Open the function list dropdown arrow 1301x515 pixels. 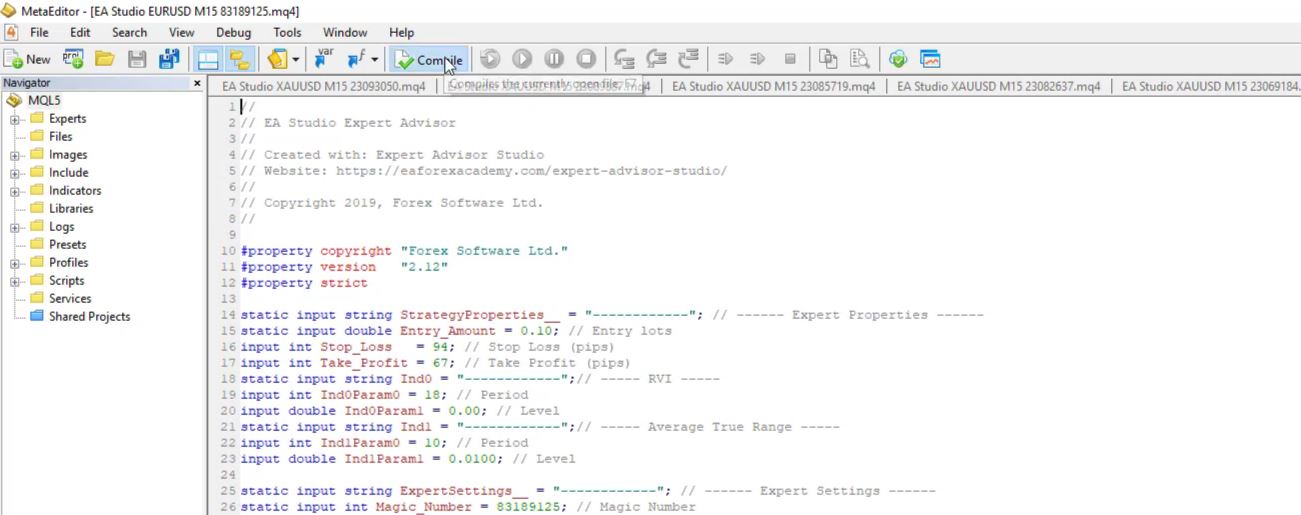(x=375, y=60)
